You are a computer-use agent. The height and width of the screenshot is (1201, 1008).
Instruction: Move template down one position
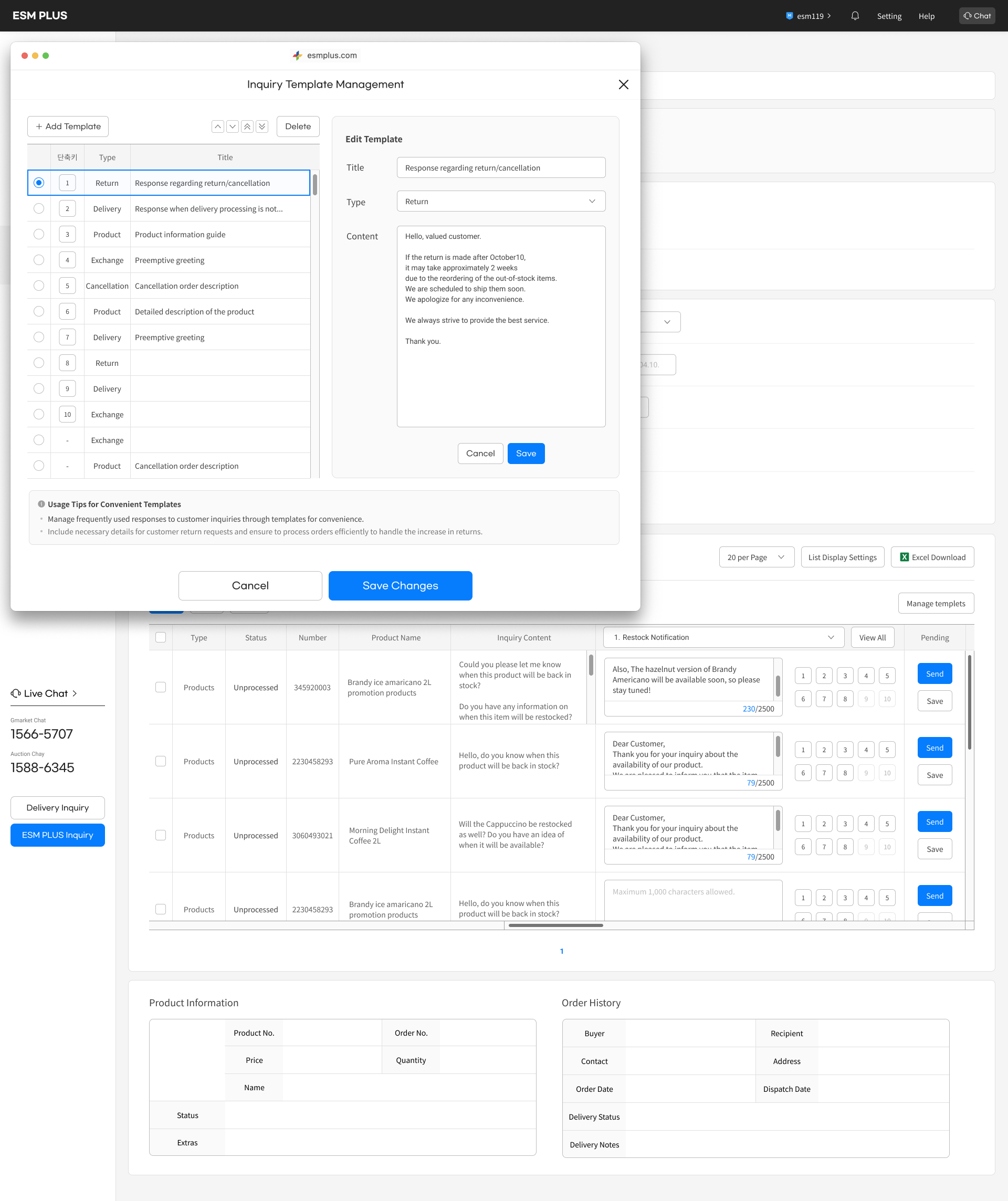pos(232,127)
